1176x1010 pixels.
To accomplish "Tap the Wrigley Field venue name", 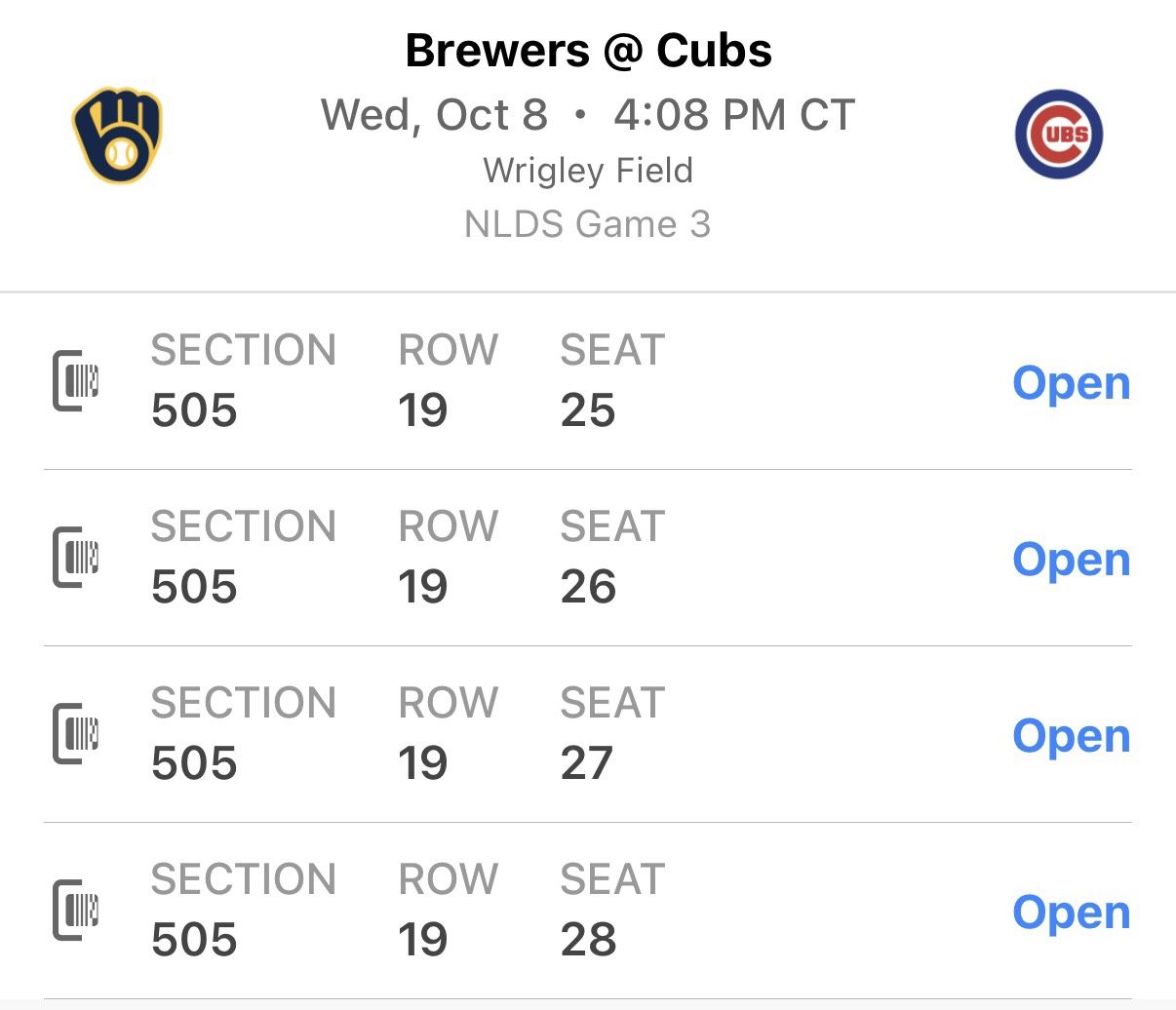I will (588, 171).
